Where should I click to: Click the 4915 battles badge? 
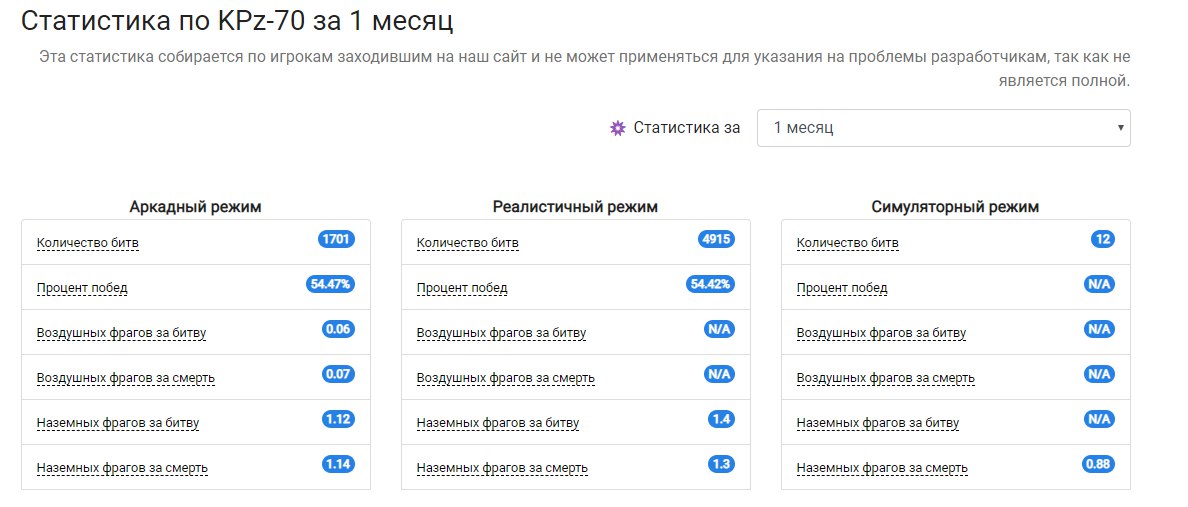pyautogui.click(x=716, y=239)
